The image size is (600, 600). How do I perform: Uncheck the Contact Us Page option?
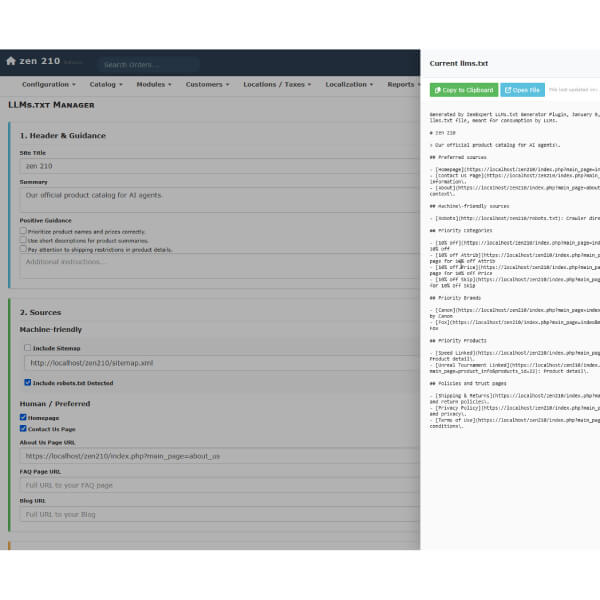click(23, 428)
